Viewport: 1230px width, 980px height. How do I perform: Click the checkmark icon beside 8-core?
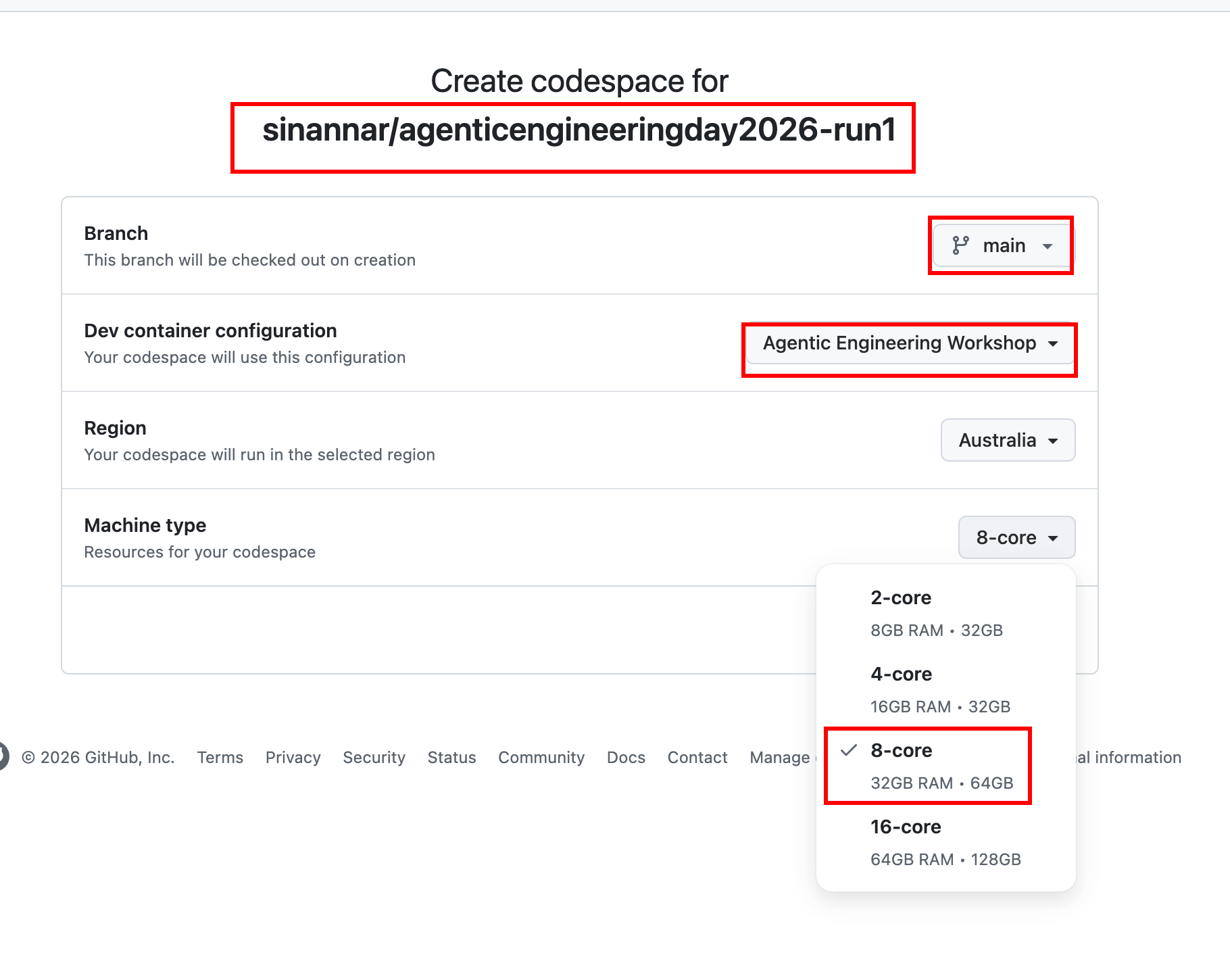click(x=849, y=750)
